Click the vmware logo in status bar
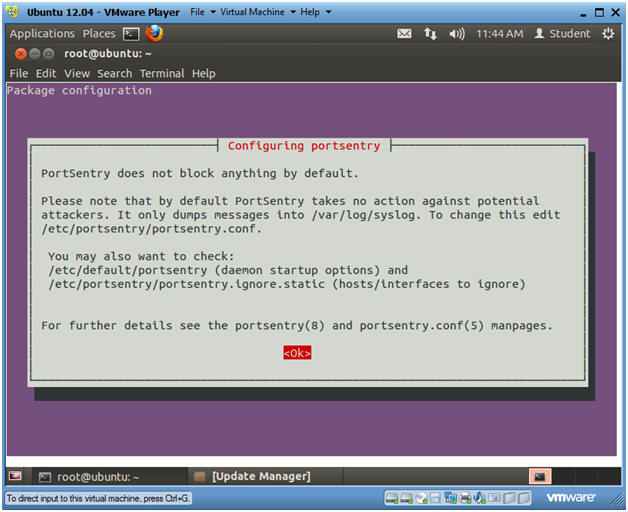Image resolution: width=628 pixels, height=512 pixels. pyautogui.click(x=570, y=498)
